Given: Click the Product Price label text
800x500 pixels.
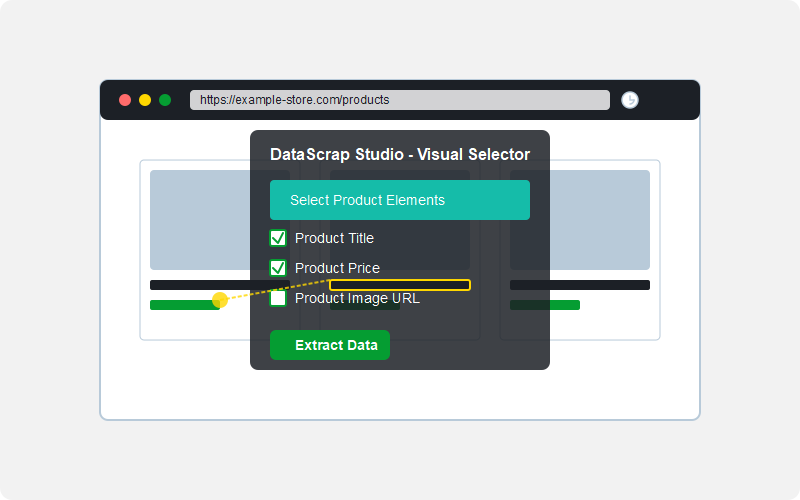Looking at the screenshot, I should click(x=337, y=268).
